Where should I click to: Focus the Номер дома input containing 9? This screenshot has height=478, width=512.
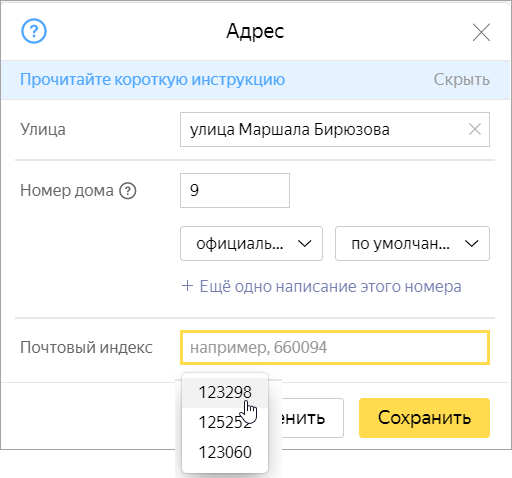(x=235, y=190)
